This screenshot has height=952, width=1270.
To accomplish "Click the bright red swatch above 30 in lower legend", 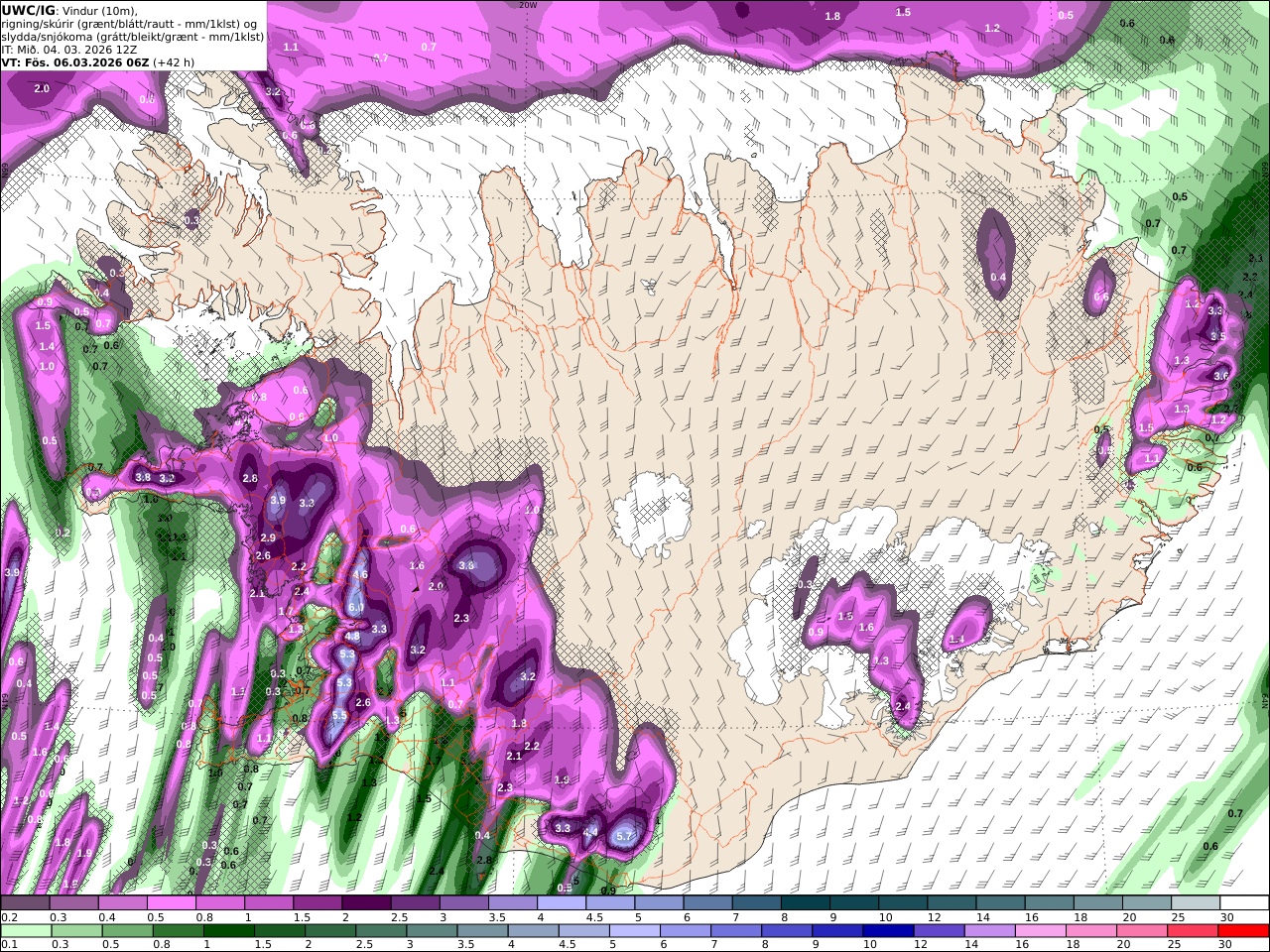I will click(x=1244, y=931).
